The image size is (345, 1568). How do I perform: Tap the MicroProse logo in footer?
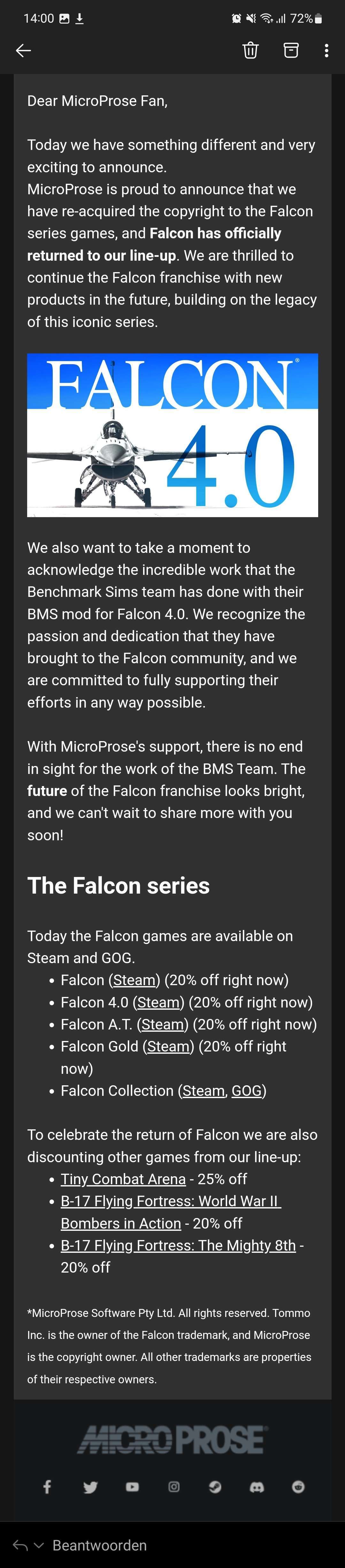tap(172, 1439)
